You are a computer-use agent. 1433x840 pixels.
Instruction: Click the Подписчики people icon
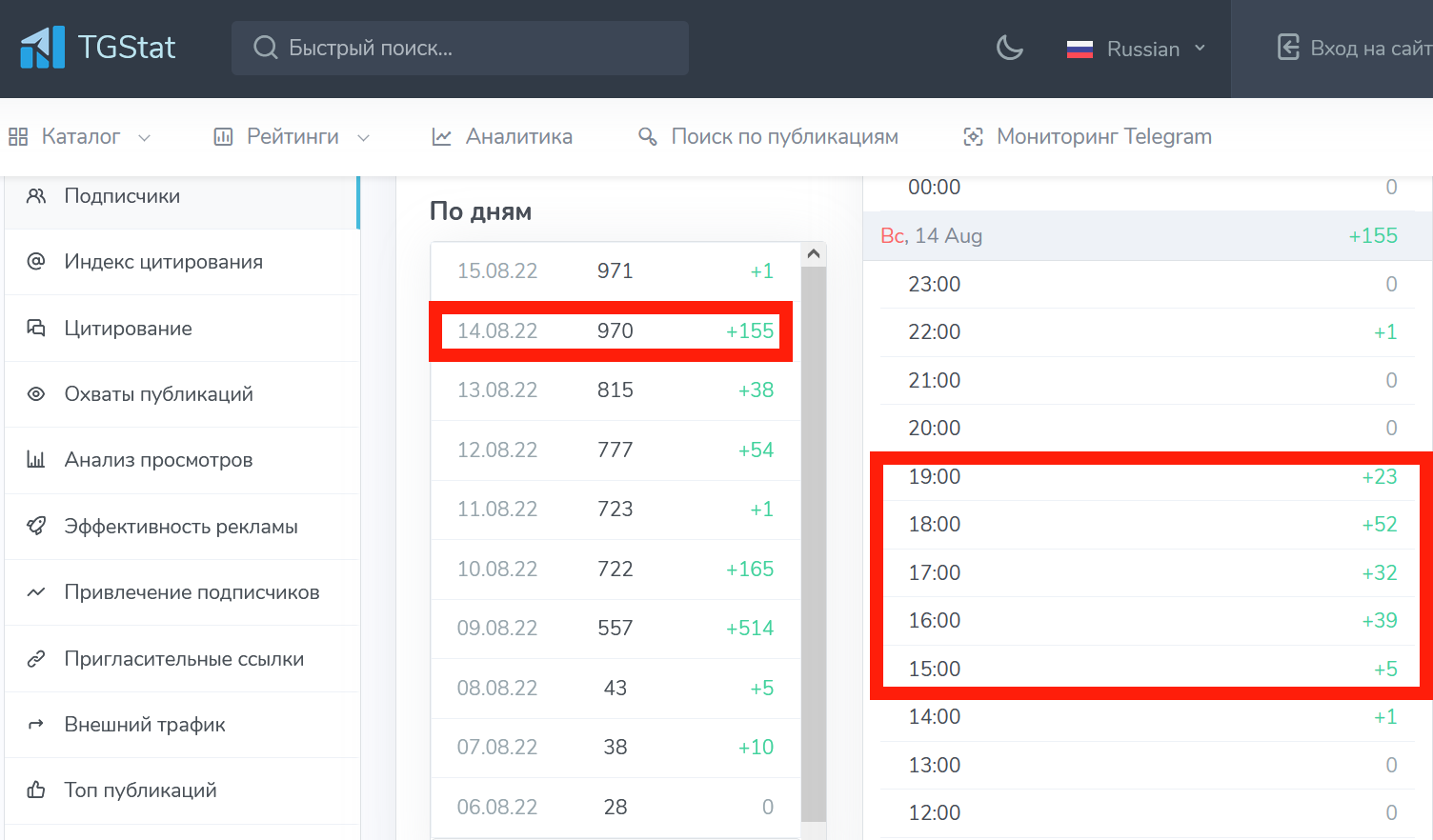tap(36, 196)
